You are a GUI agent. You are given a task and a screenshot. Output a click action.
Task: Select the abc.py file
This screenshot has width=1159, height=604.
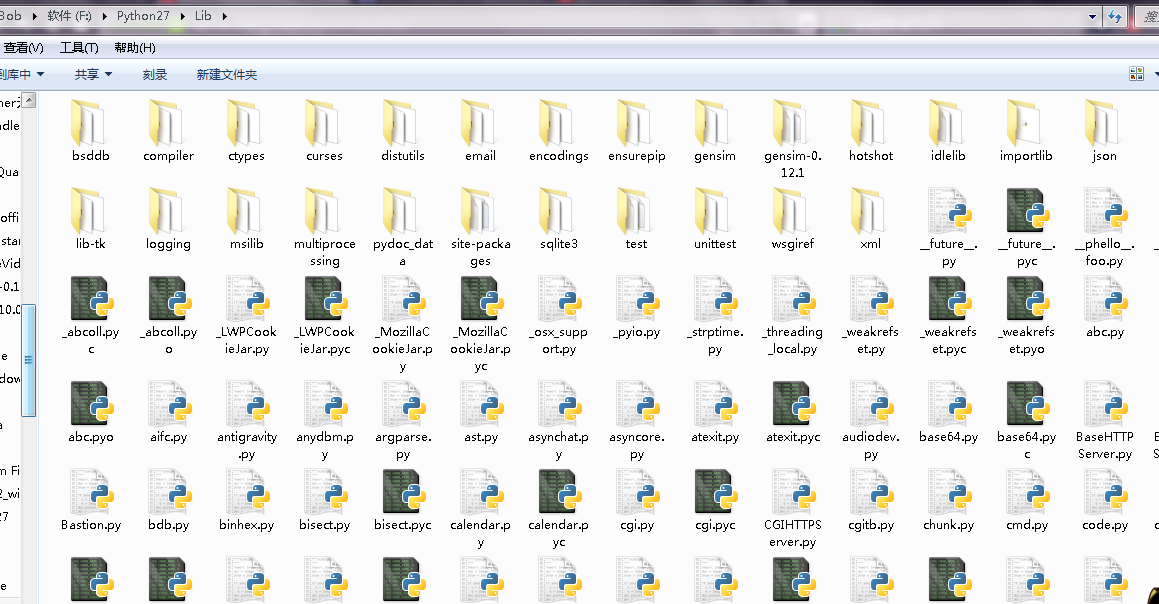1104,307
